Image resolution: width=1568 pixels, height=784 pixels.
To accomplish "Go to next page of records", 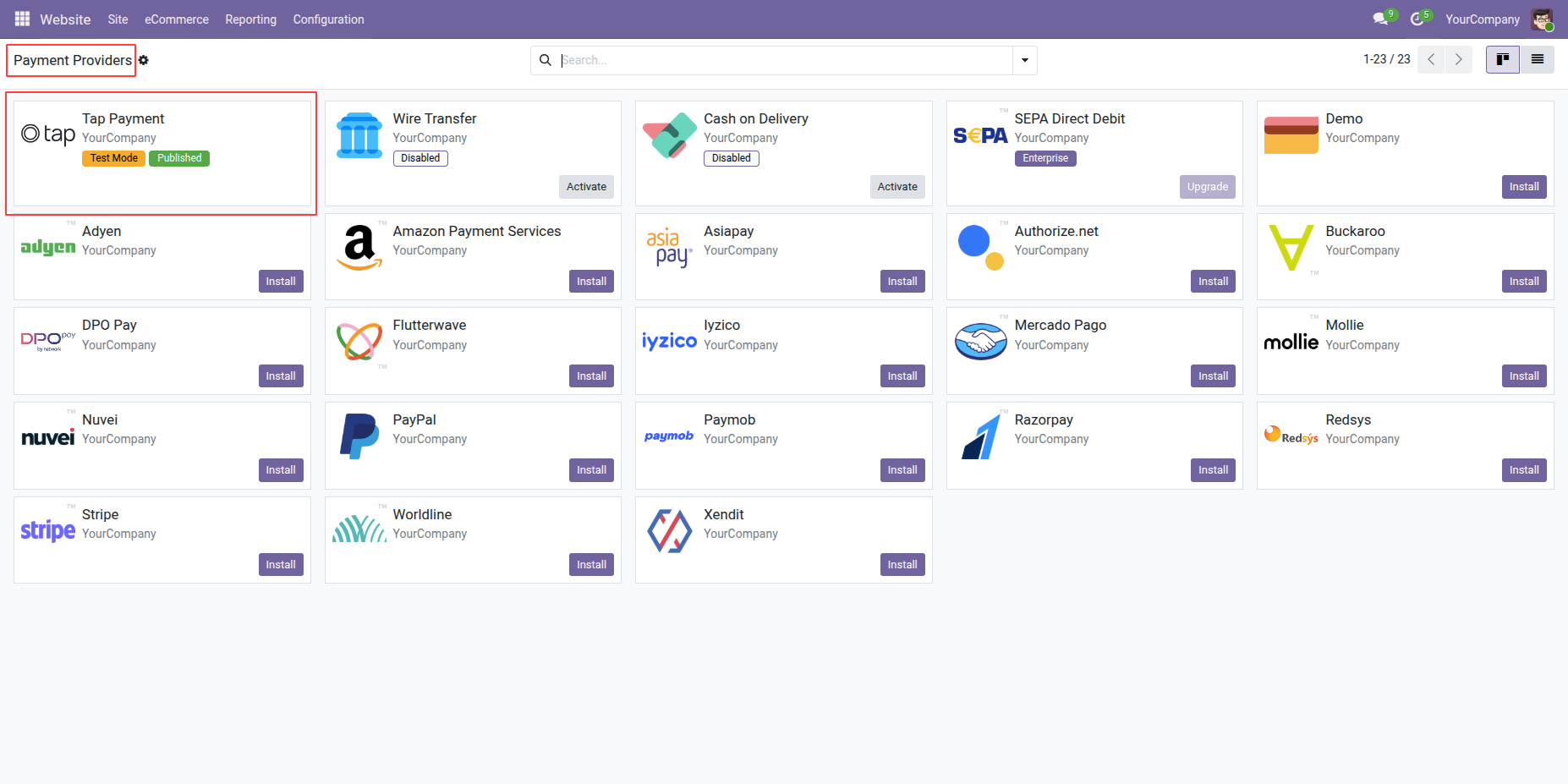I will click(x=1459, y=59).
